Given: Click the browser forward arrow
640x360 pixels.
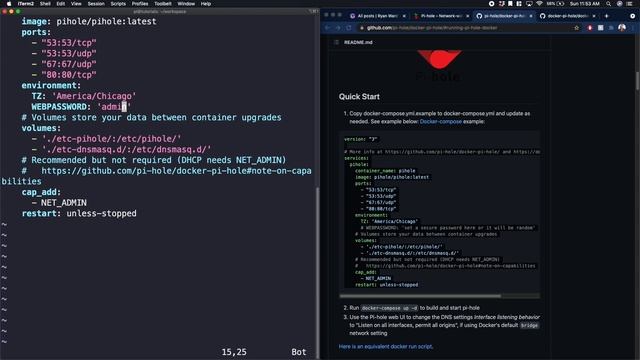Looking at the screenshot, I should pos(338,28).
